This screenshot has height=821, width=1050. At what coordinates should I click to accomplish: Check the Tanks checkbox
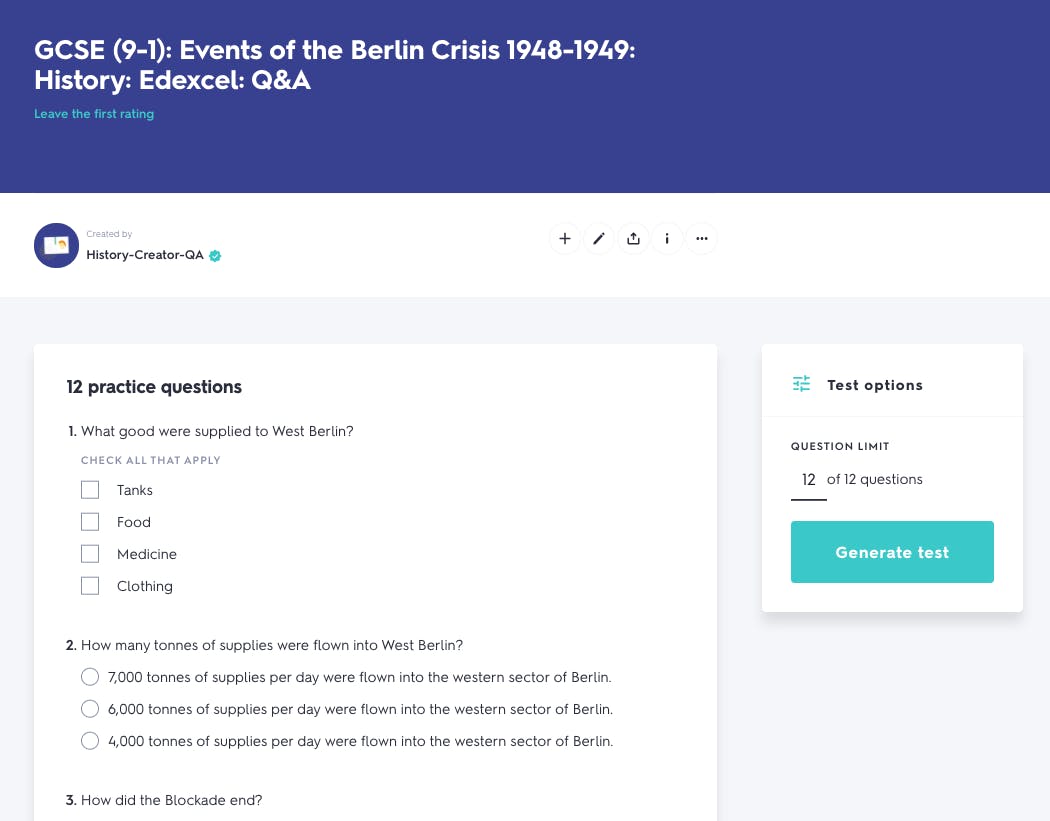90,489
